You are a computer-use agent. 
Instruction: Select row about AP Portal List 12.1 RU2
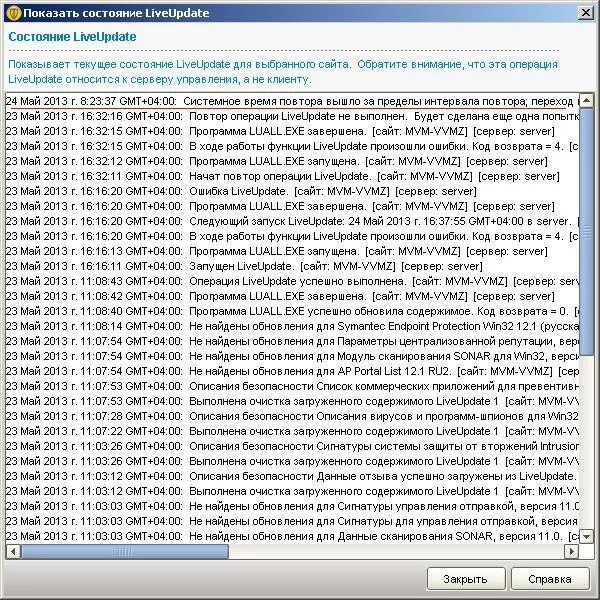(x=292, y=371)
